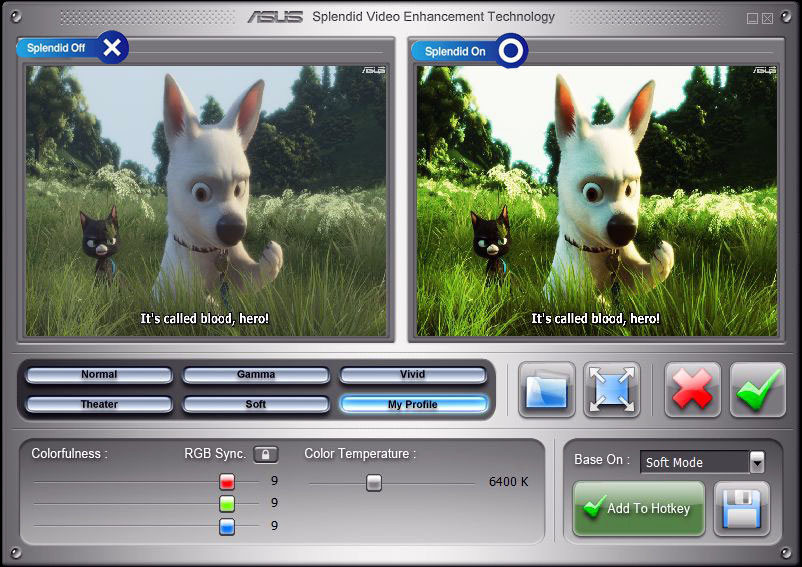Screen dimensions: 802x567
Task: Open the blue folder load-profile icon
Action: 547,389
